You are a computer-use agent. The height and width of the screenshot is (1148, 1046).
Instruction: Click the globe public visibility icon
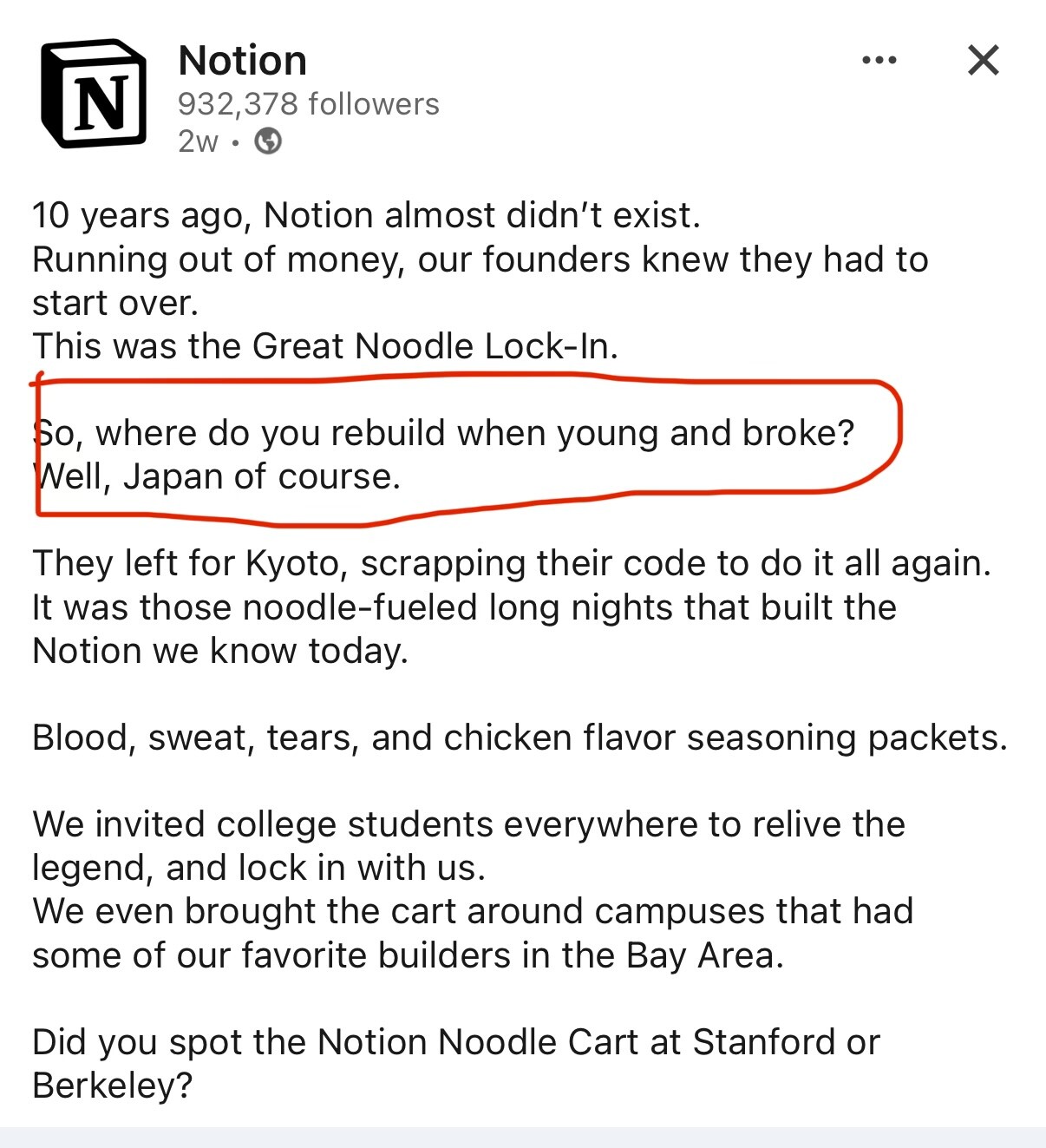coord(268,141)
